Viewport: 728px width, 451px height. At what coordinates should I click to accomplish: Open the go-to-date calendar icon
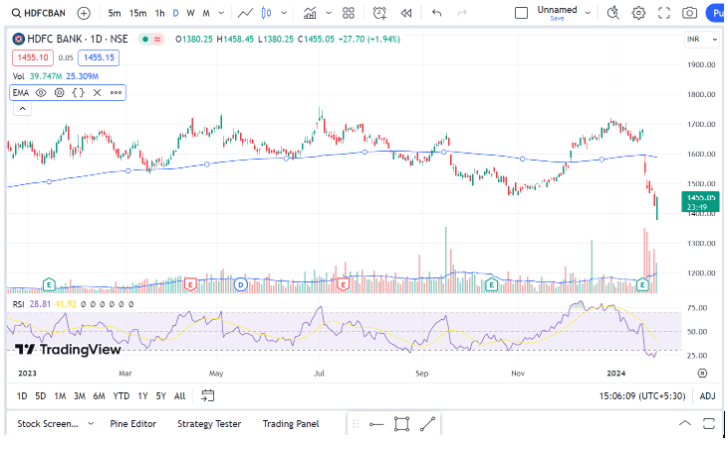(208, 396)
